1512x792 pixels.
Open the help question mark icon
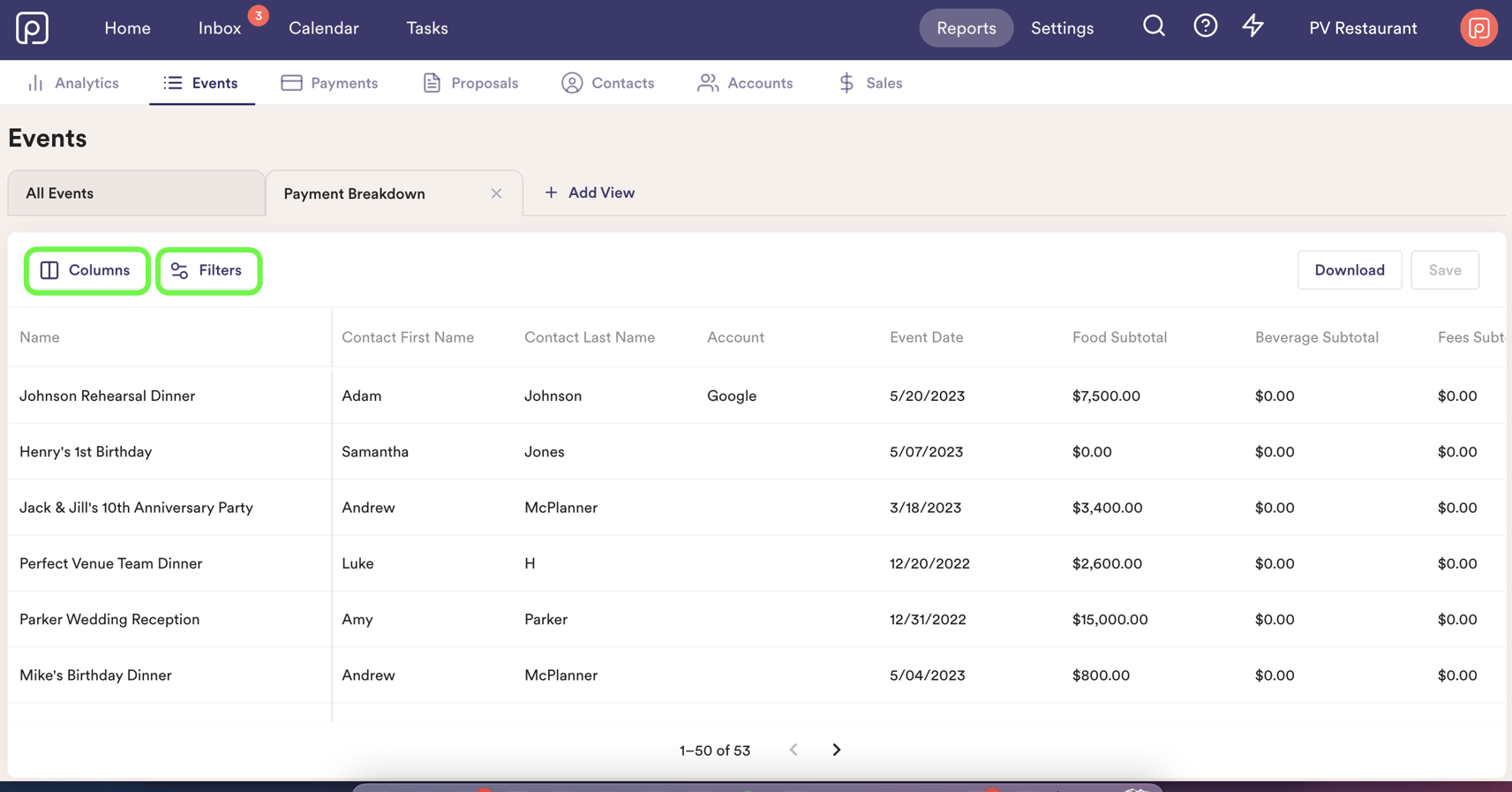[1205, 26]
